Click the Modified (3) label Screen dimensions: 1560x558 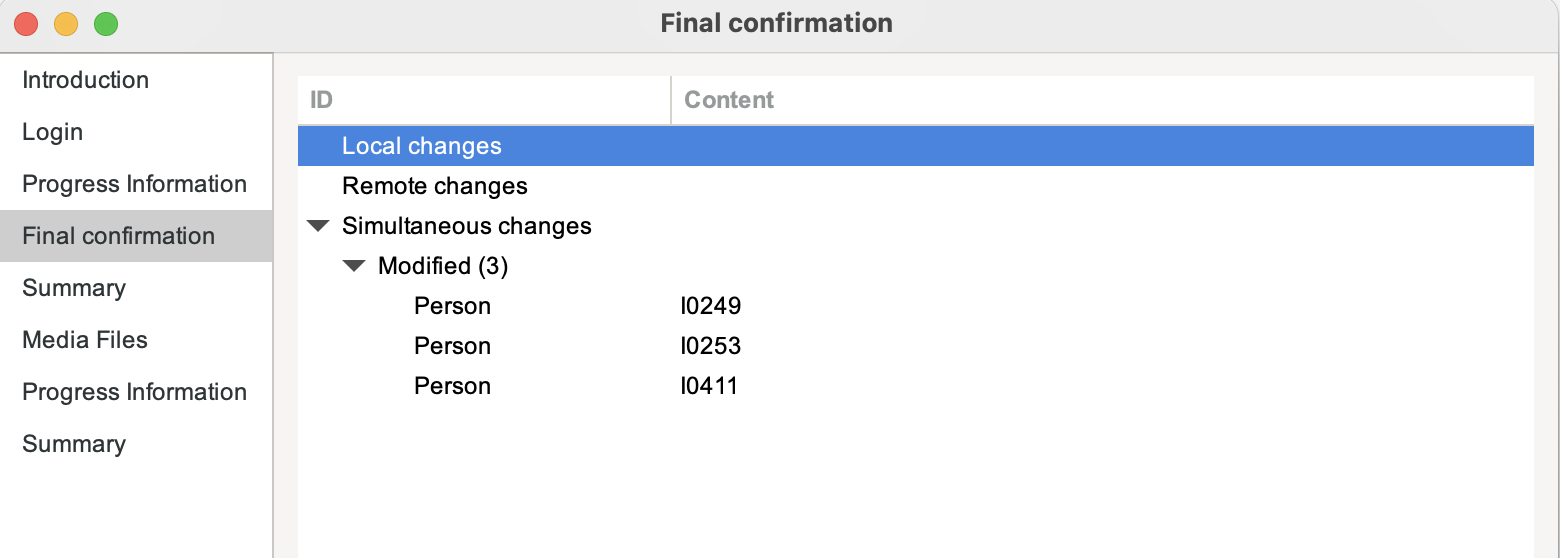442,266
